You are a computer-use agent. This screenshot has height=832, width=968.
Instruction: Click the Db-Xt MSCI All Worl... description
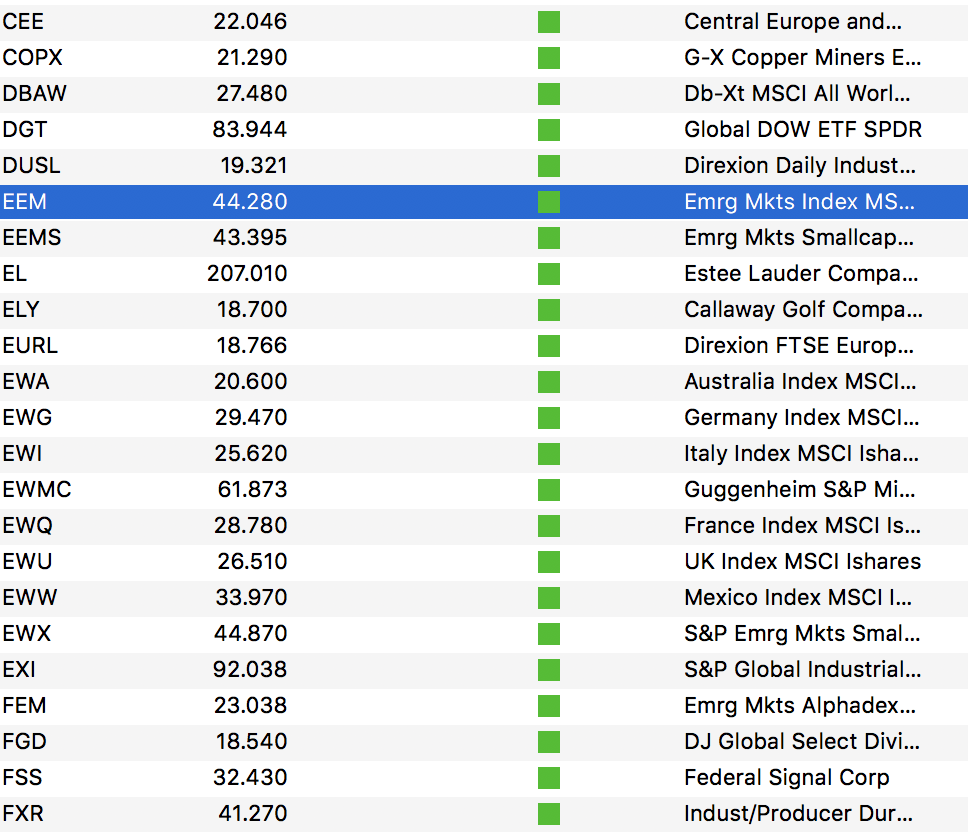point(796,94)
